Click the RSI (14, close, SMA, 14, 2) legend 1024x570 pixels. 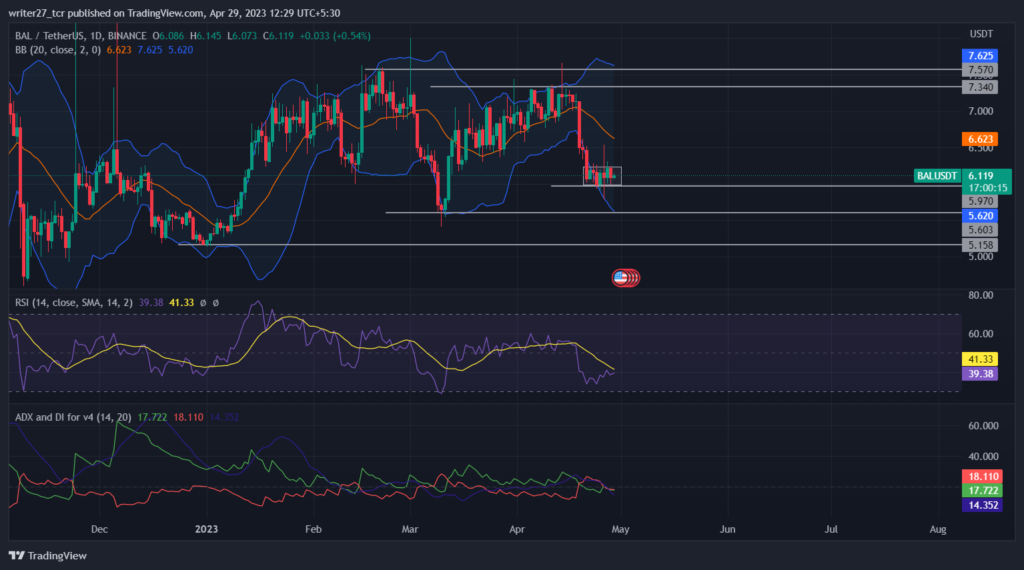73,303
